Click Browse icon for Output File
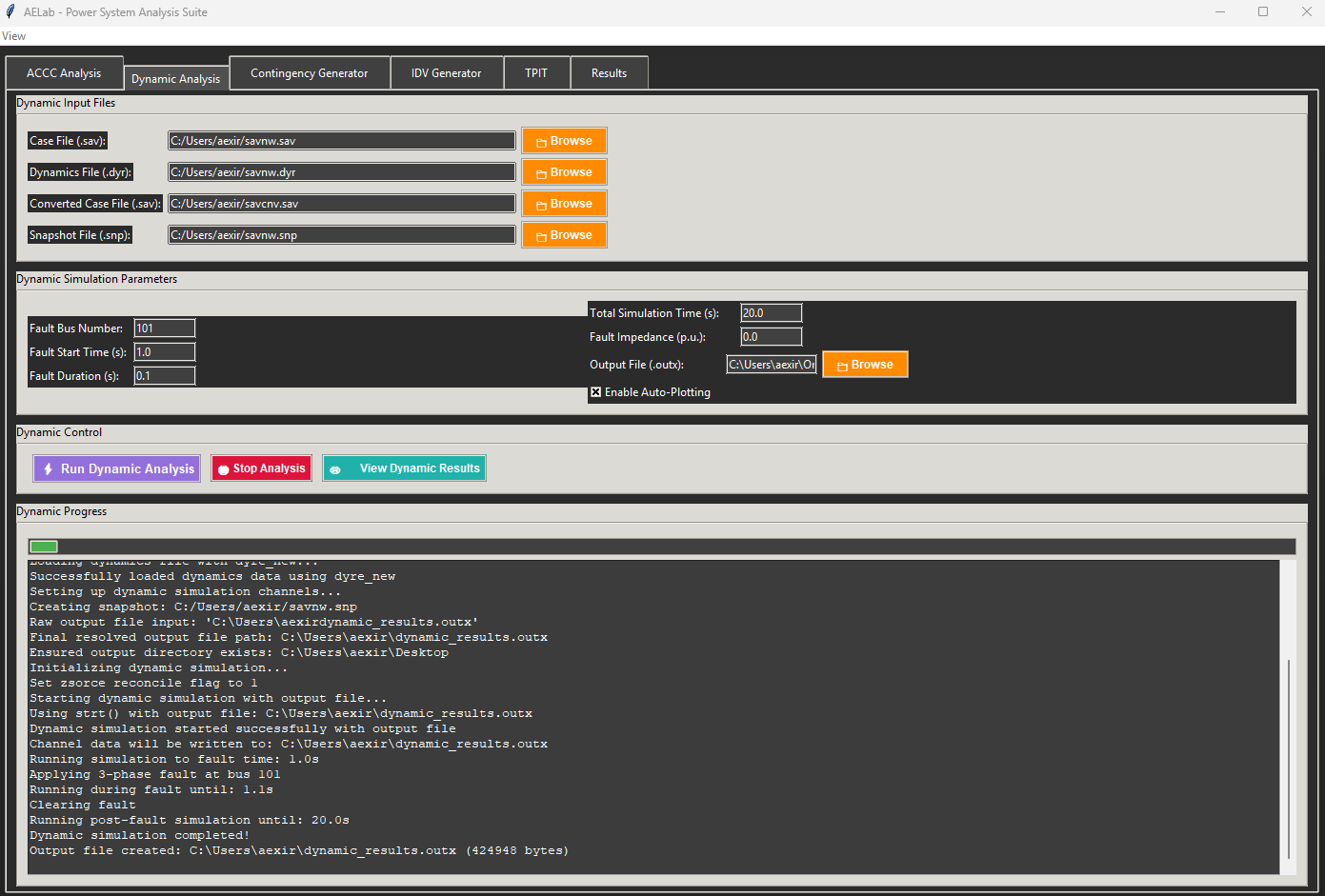Image resolution: width=1325 pixels, height=896 pixels. pos(842,366)
